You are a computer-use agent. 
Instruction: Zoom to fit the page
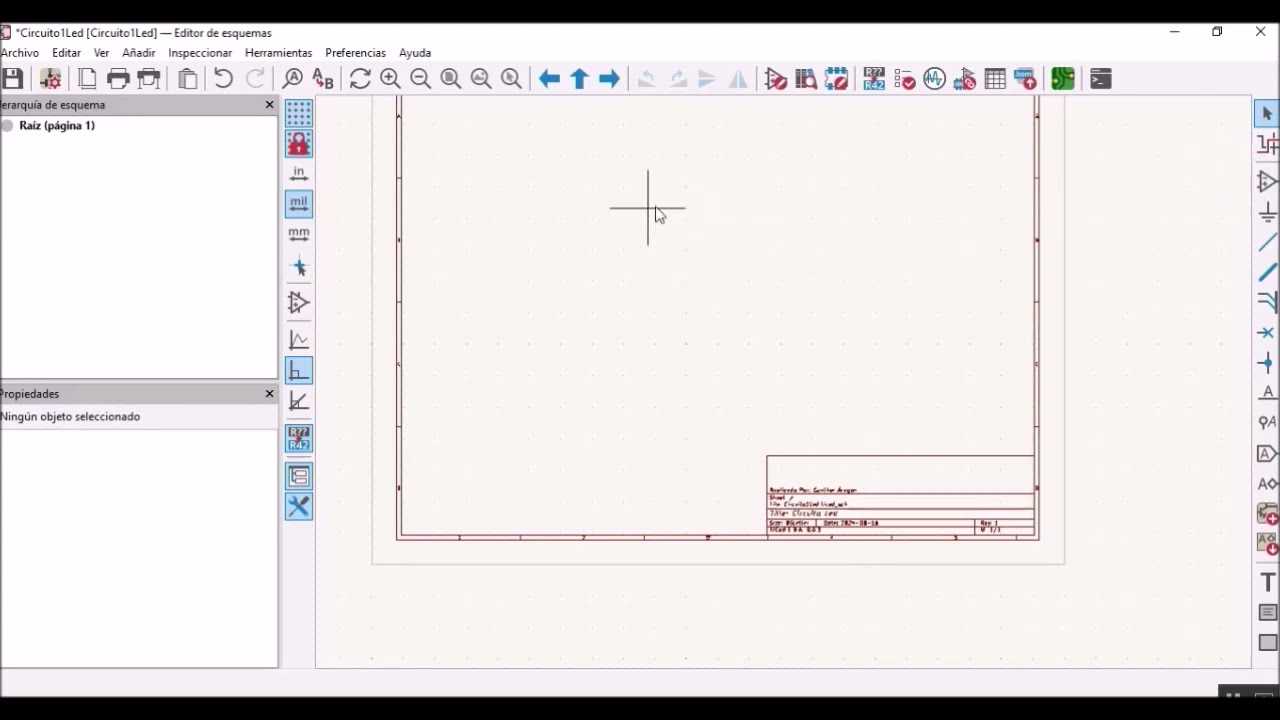[451, 79]
